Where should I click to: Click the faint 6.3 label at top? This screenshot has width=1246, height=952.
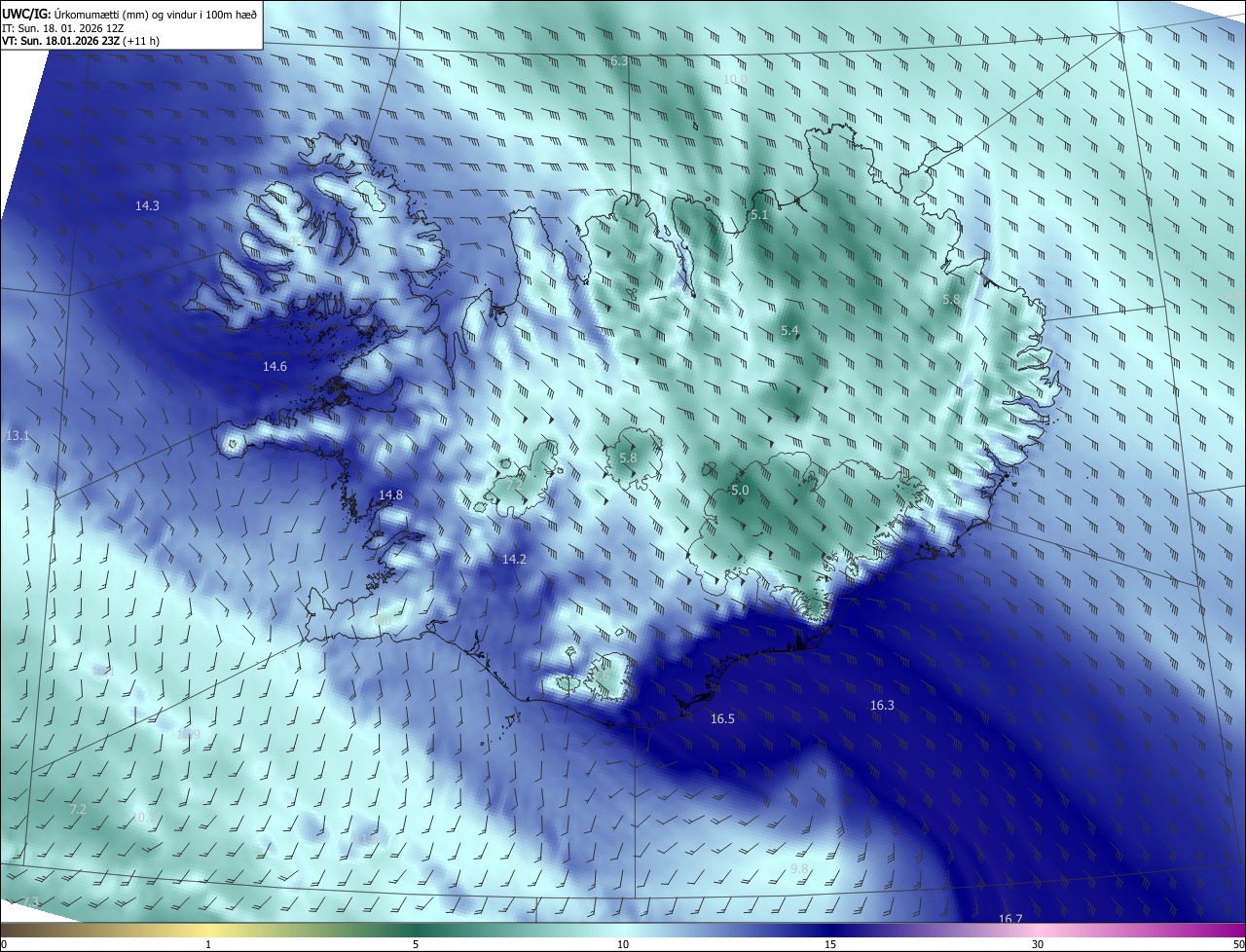619,61
